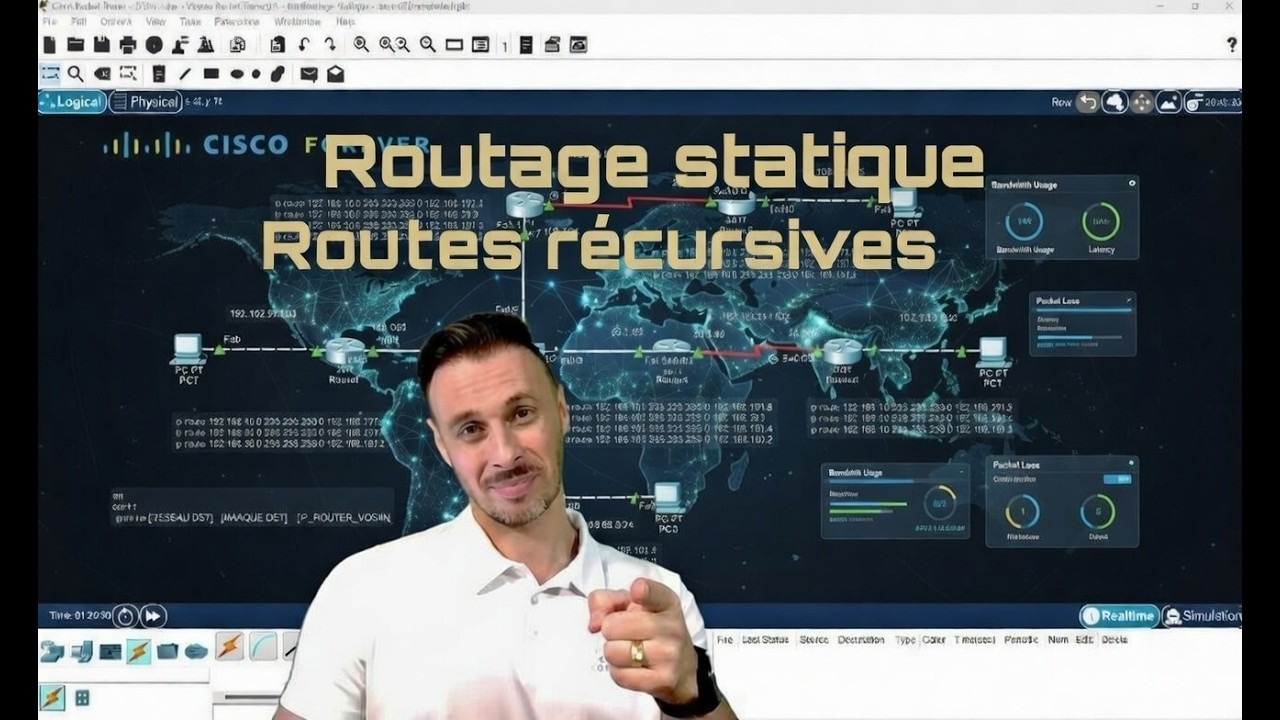
Task: Select the Draw Rectangle tool
Action: (x=211, y=73)
